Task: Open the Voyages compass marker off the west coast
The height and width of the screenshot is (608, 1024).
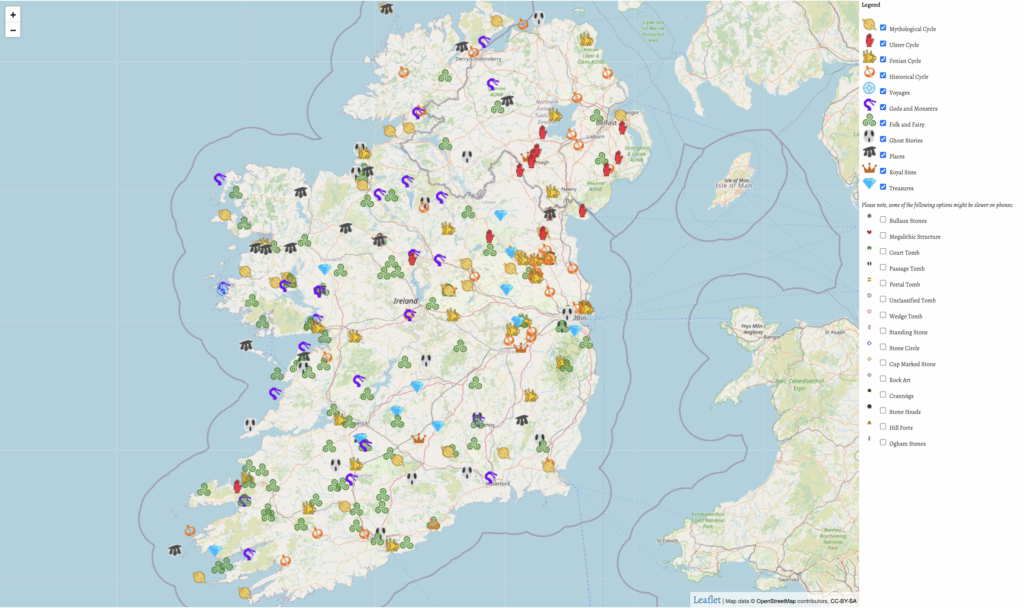Action: coord(223,288)
